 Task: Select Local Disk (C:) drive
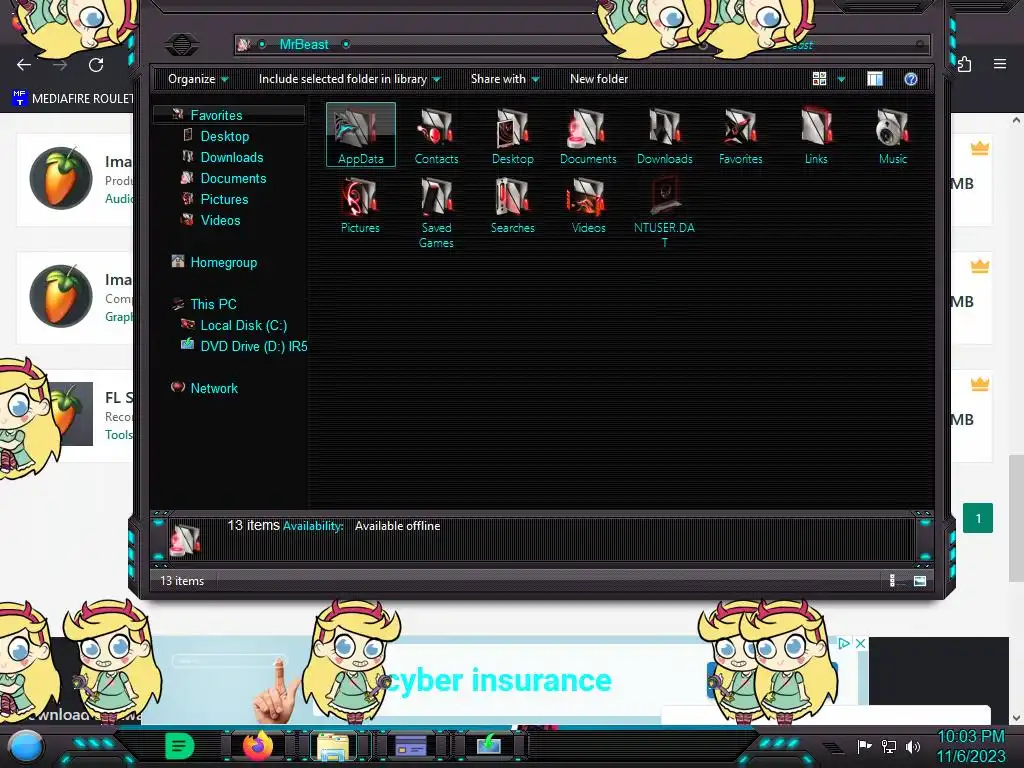click(244, 325)
